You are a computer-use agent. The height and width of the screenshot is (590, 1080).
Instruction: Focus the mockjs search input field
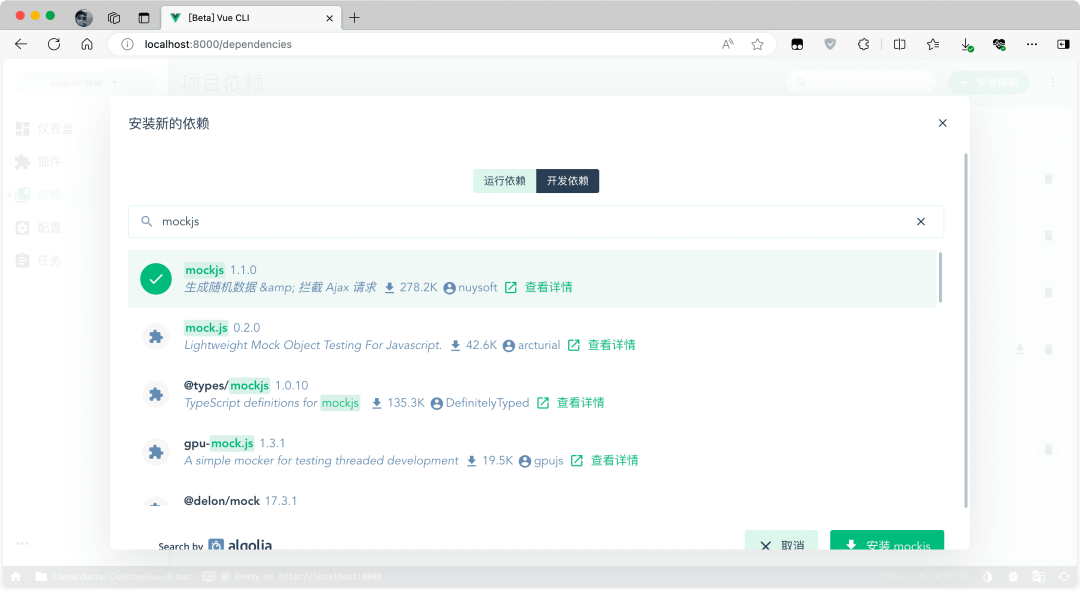536,222
